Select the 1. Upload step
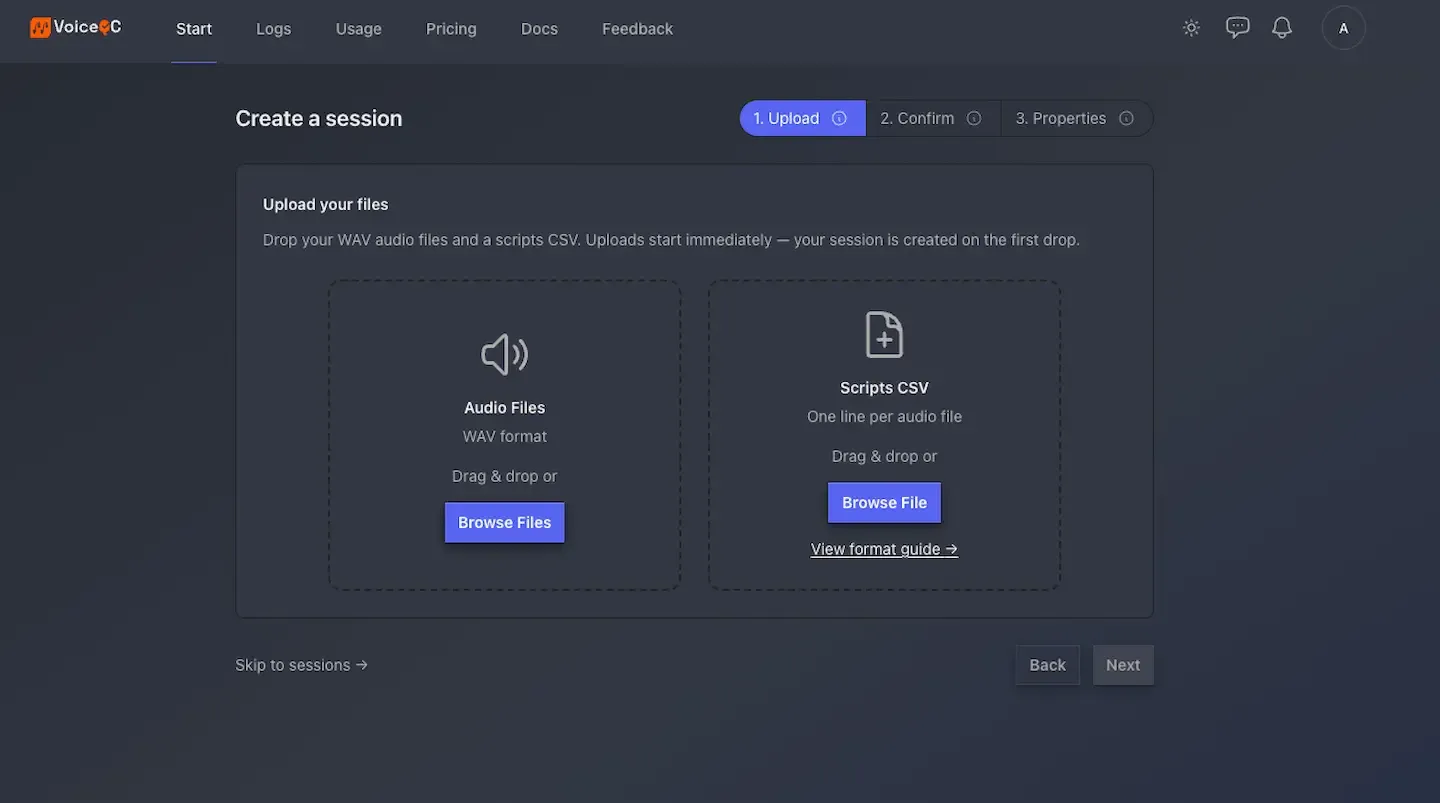The image size is (1440, 803). [x=802, y=118]
